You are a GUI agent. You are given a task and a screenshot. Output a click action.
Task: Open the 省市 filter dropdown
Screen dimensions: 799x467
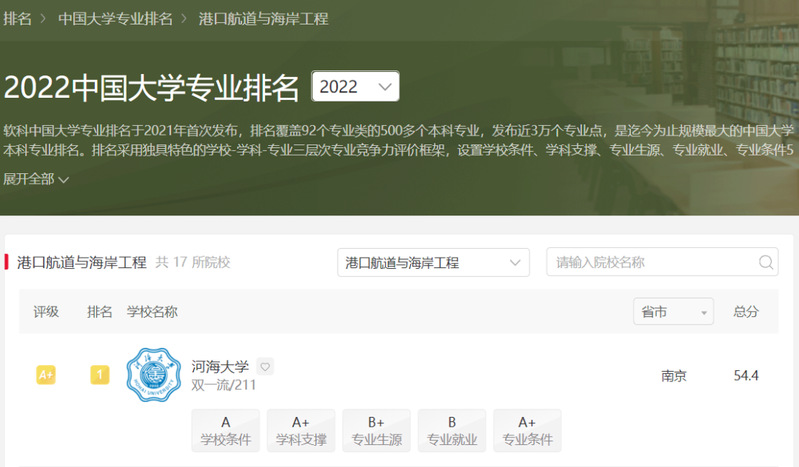pyautogui.click(x=673, y=312)
